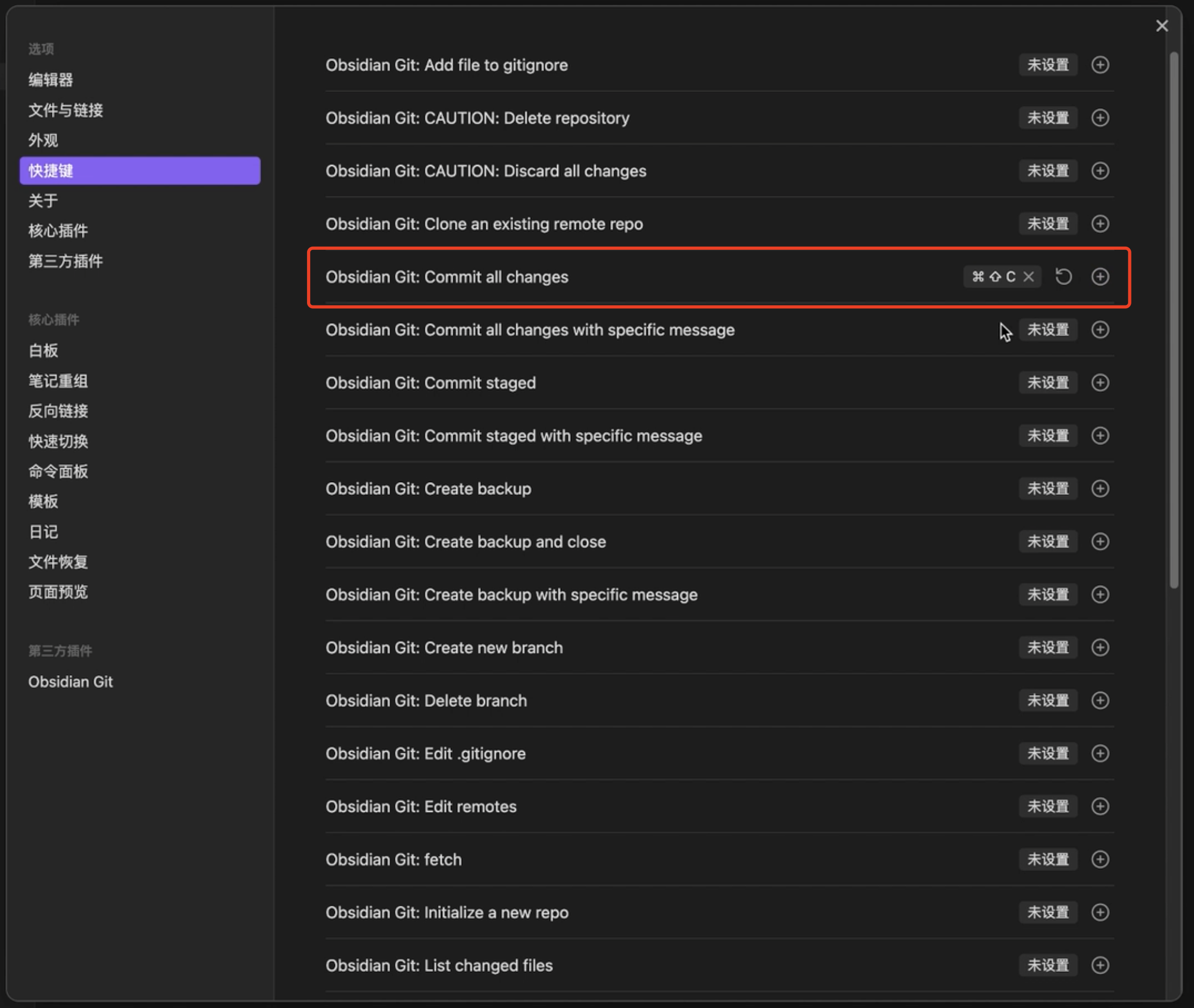Restore default hotkey for Commit all changes

(1063, 277)
